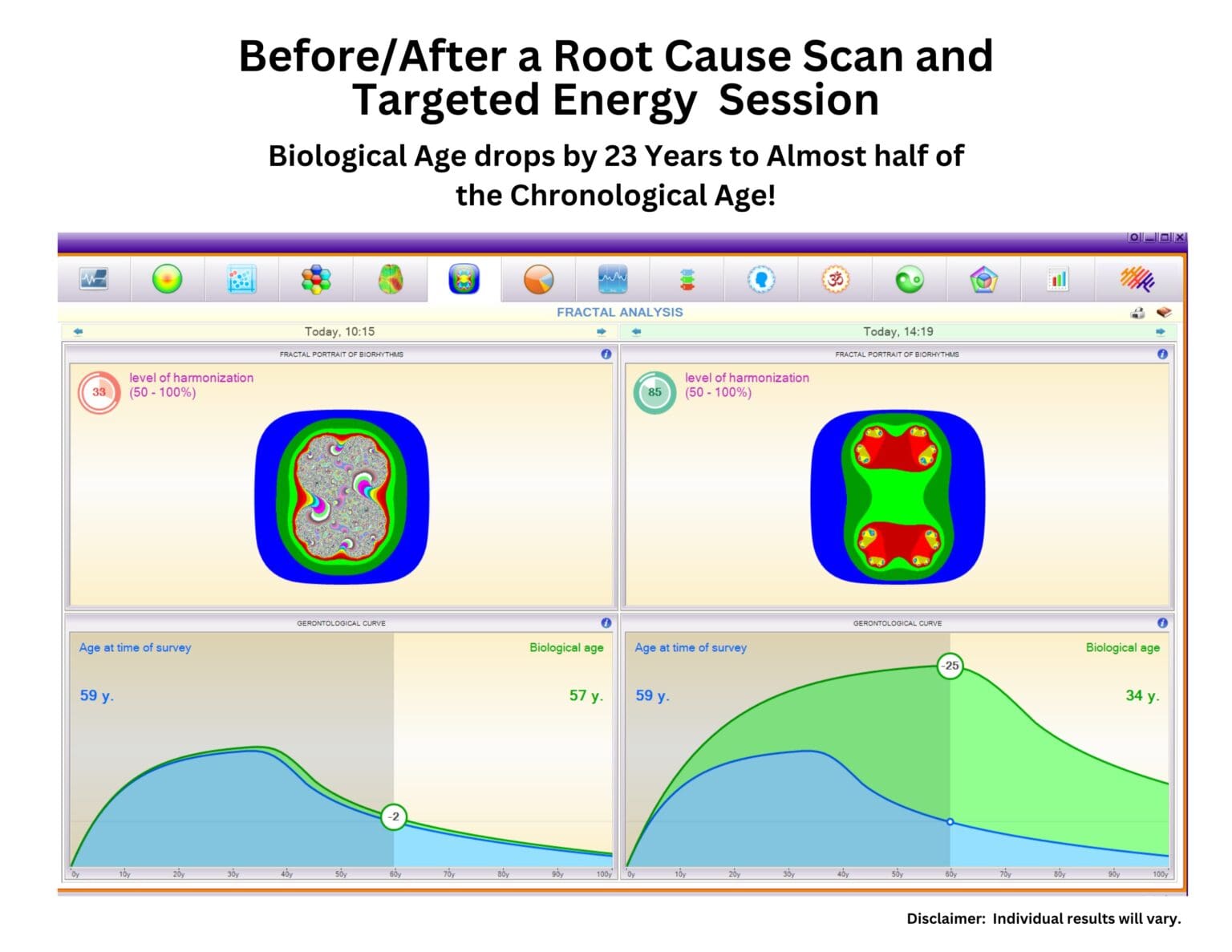Advance forward from the 14:19 session
The width and height of the screenshot is (1232, 952).
tap(1160, 330)
